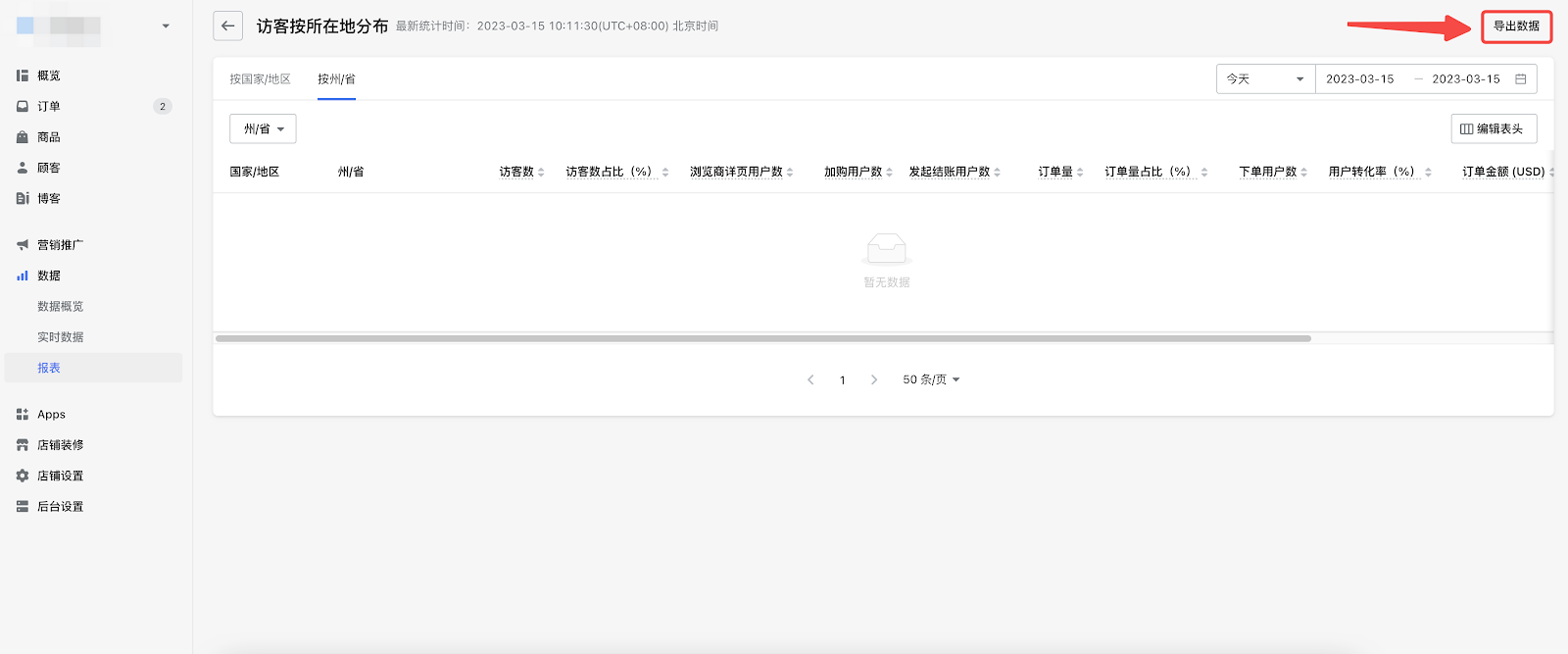The width and height of the screenshot is (1568, 654).
Task: Click the 编辑表头 button
Action: [1493, 129]
